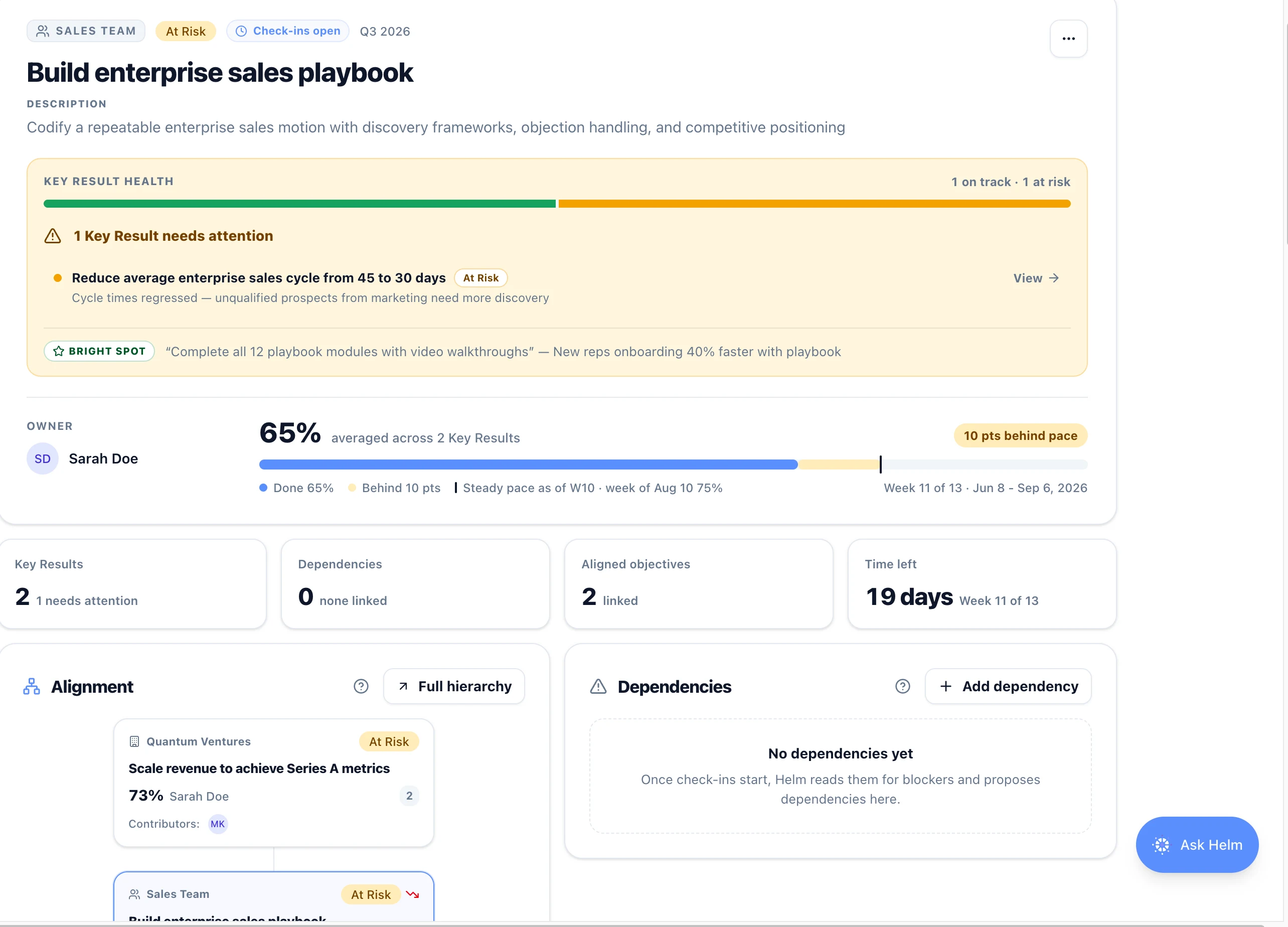Click the SD owner avatar
Image resolution: width=1288 pixels, height=927 pixels.
tap(43, 458)
